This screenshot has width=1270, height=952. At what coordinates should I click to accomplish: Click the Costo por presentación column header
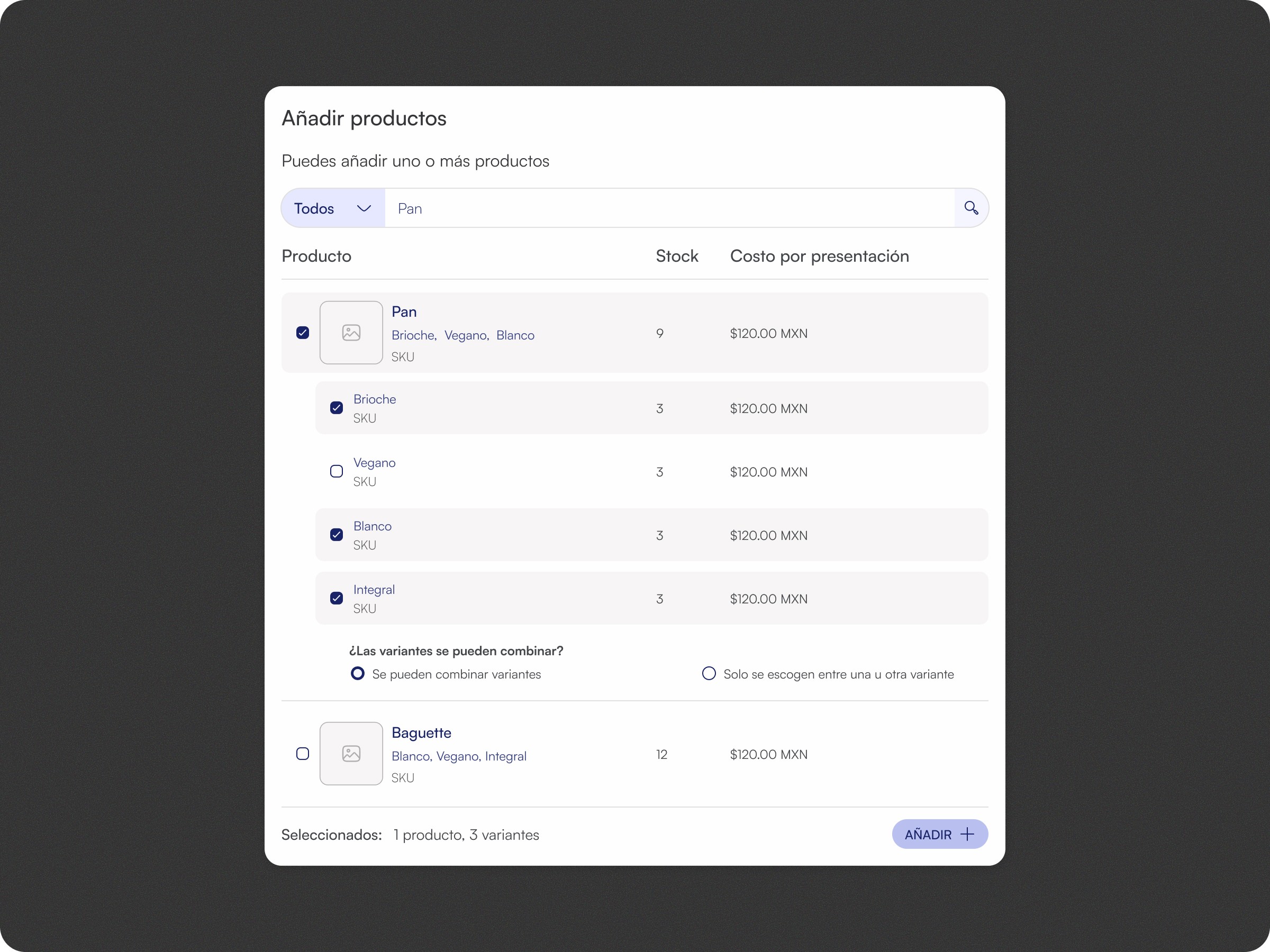click(819, 256)
